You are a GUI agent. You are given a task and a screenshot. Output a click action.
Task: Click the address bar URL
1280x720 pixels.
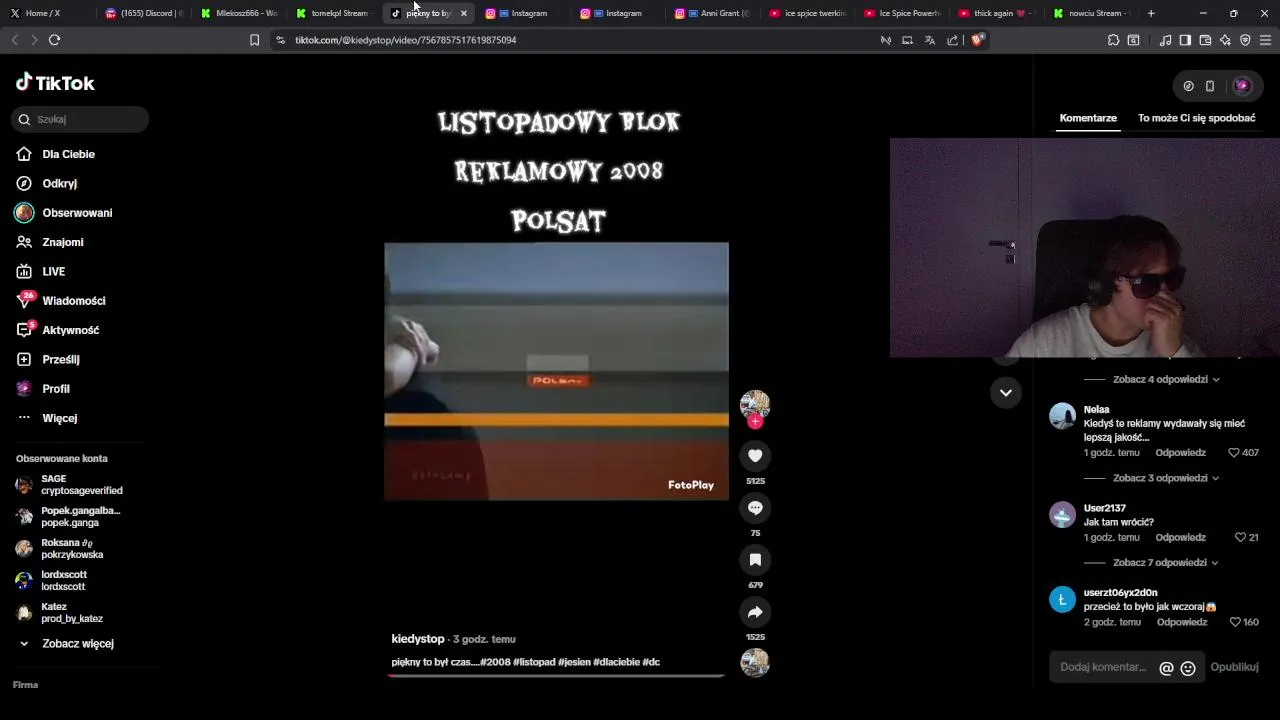point(405,40)
